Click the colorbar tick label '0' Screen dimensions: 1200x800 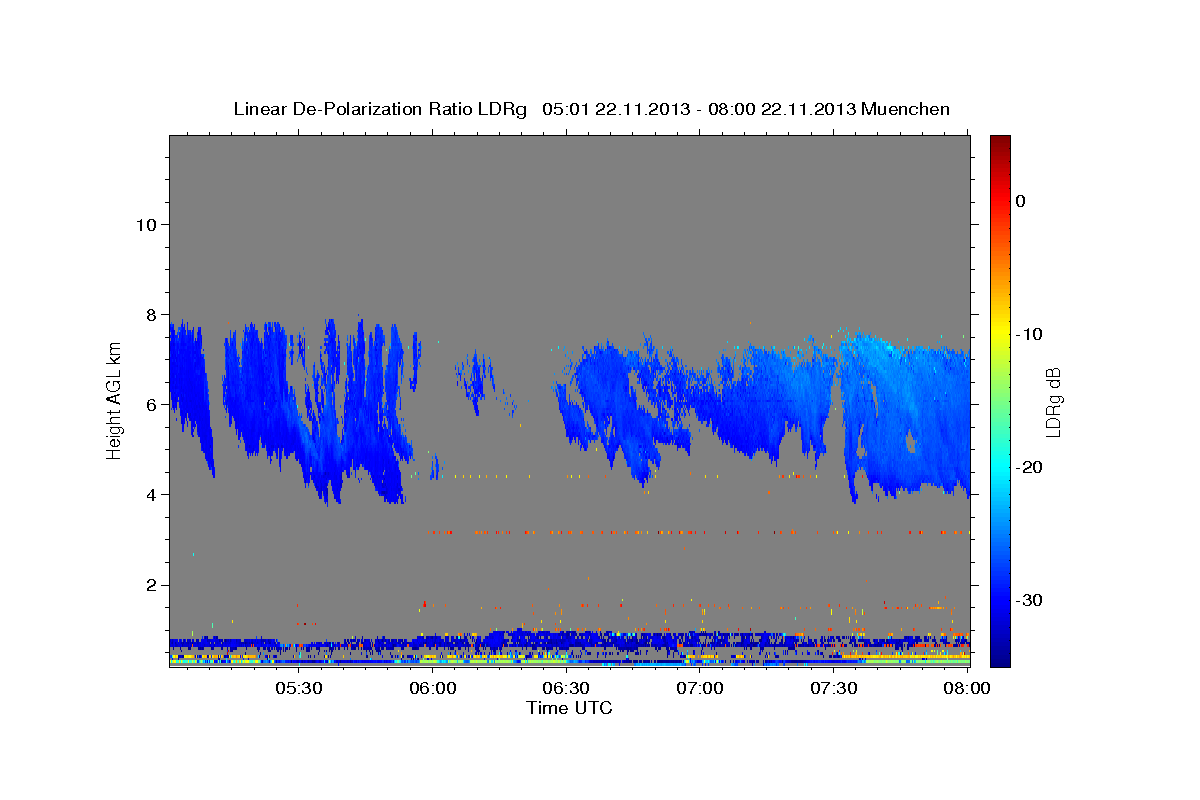(x=1021, y=201)
